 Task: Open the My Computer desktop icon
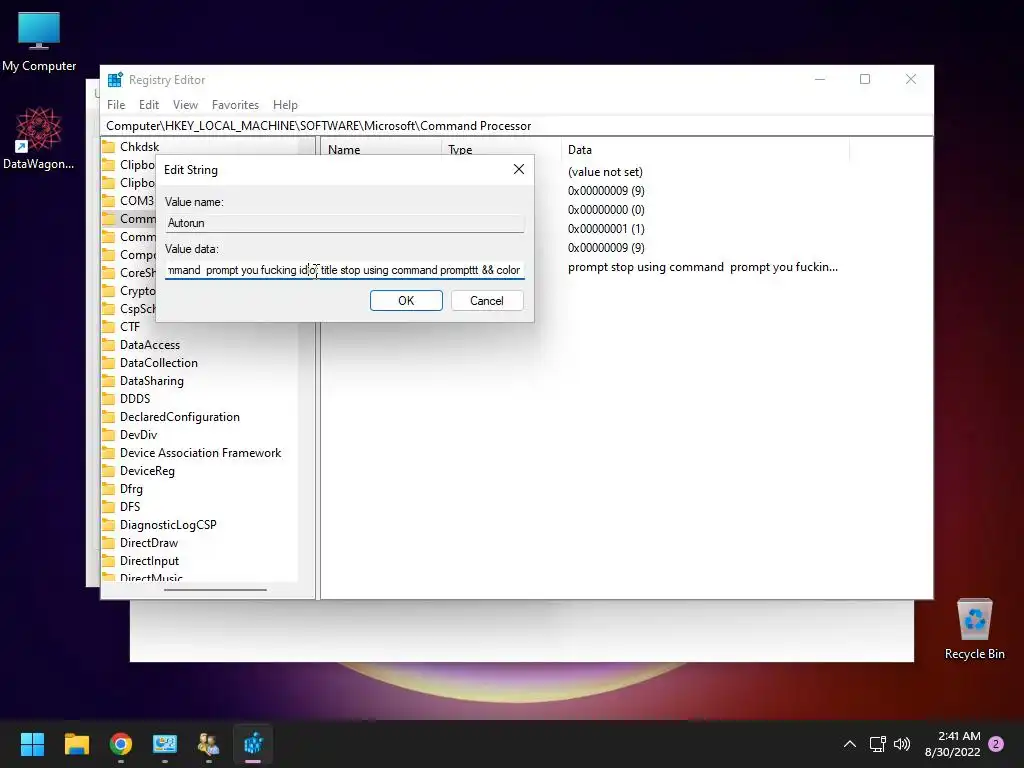pos(39,41)
